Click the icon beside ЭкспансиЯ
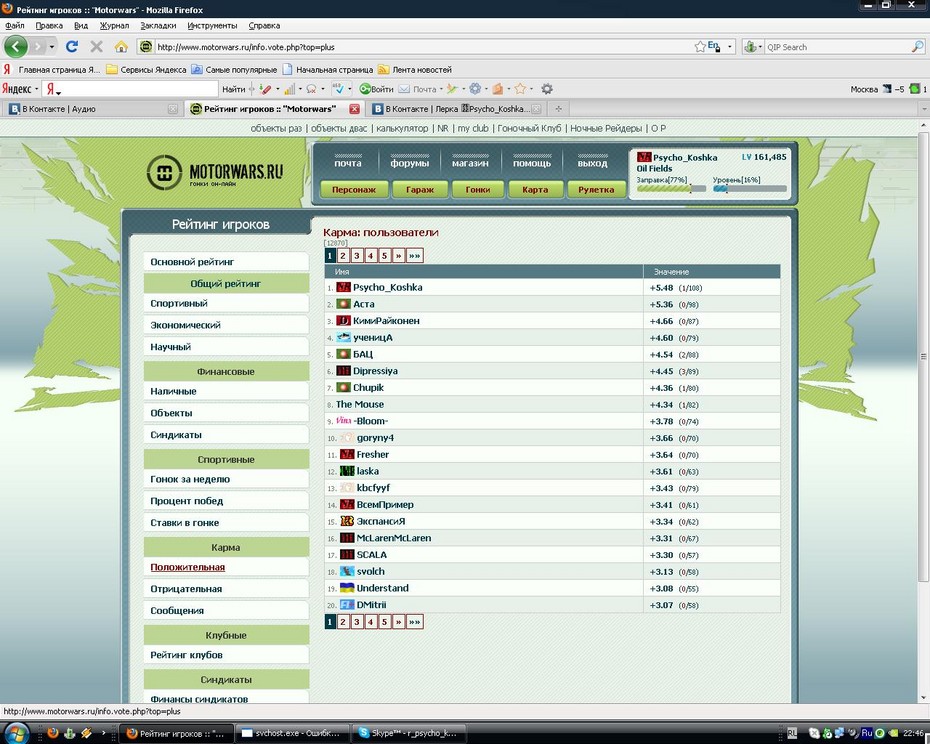930x744 pixels. (347, 521)
